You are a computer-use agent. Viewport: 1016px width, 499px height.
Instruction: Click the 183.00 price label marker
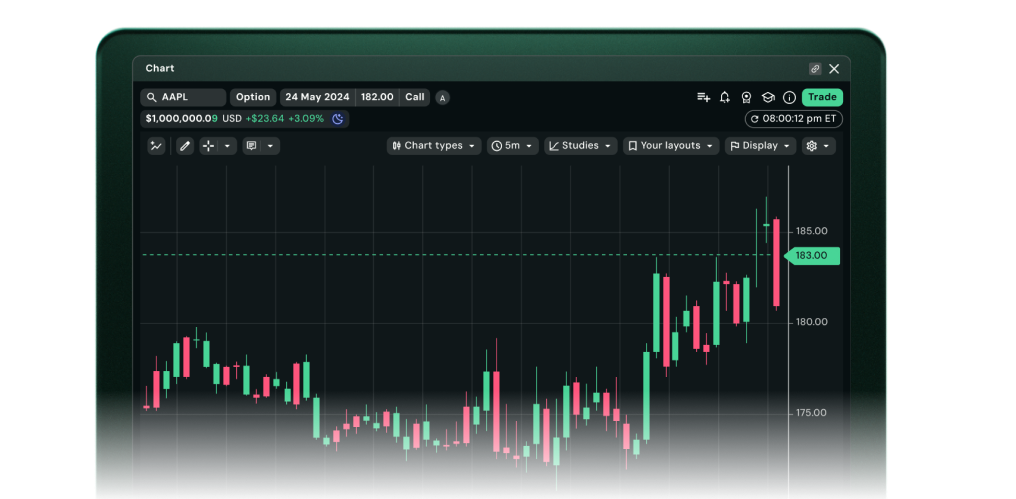[x=812, y=255]
